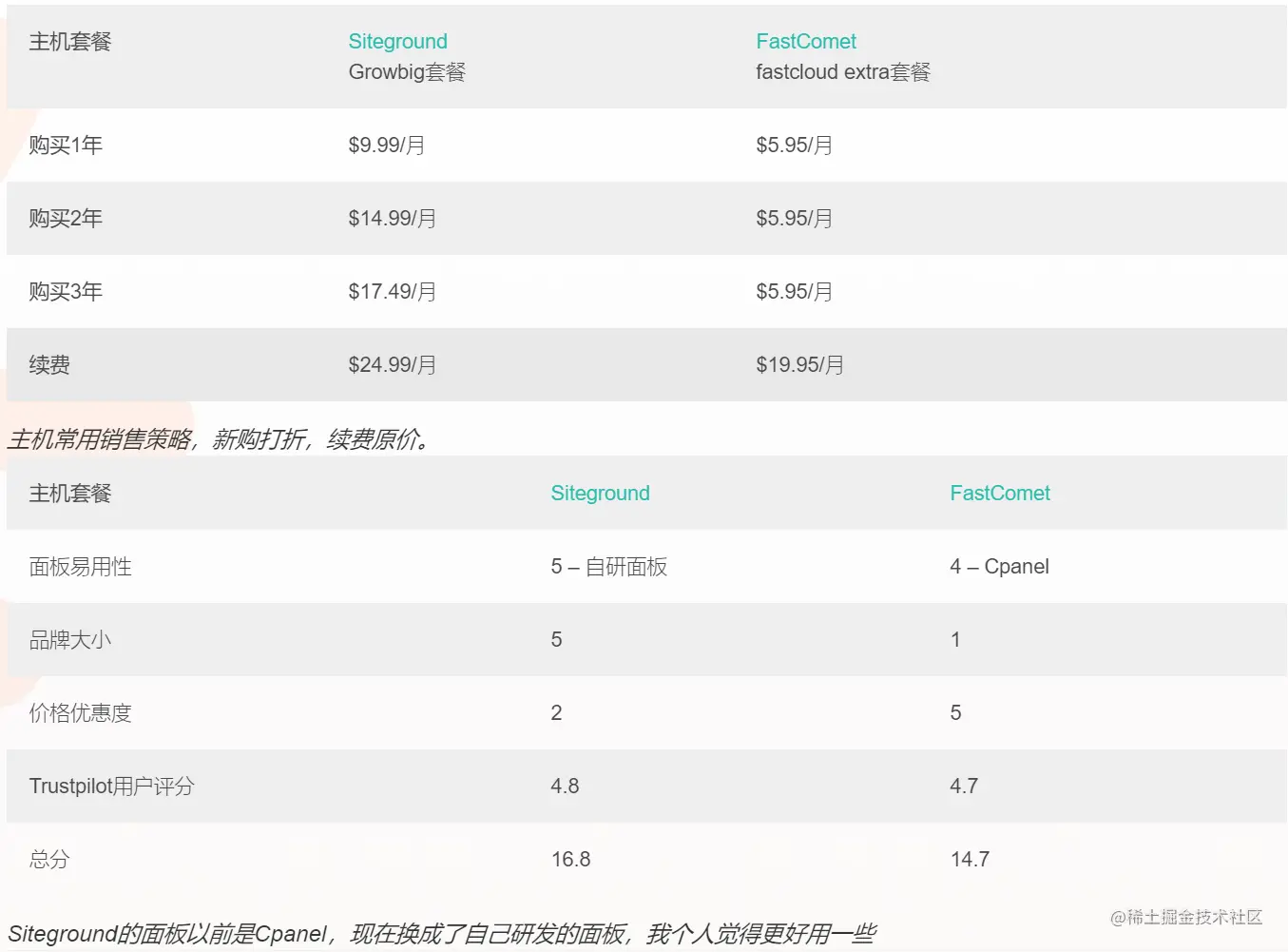1288x952 pixels.
Task: Click FastComet's score in 品牌大小 row
Action: click(955, 640)
